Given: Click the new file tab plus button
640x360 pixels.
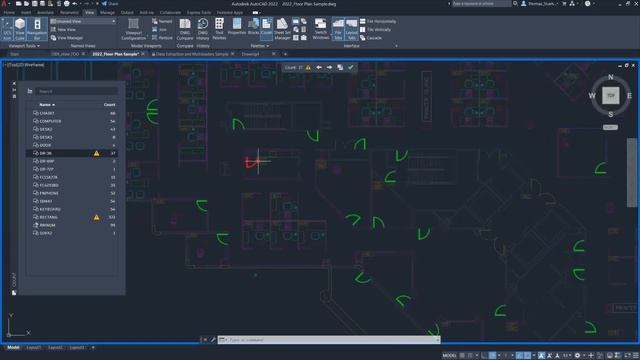Looking at the screenshot, I should click(285, 54).
